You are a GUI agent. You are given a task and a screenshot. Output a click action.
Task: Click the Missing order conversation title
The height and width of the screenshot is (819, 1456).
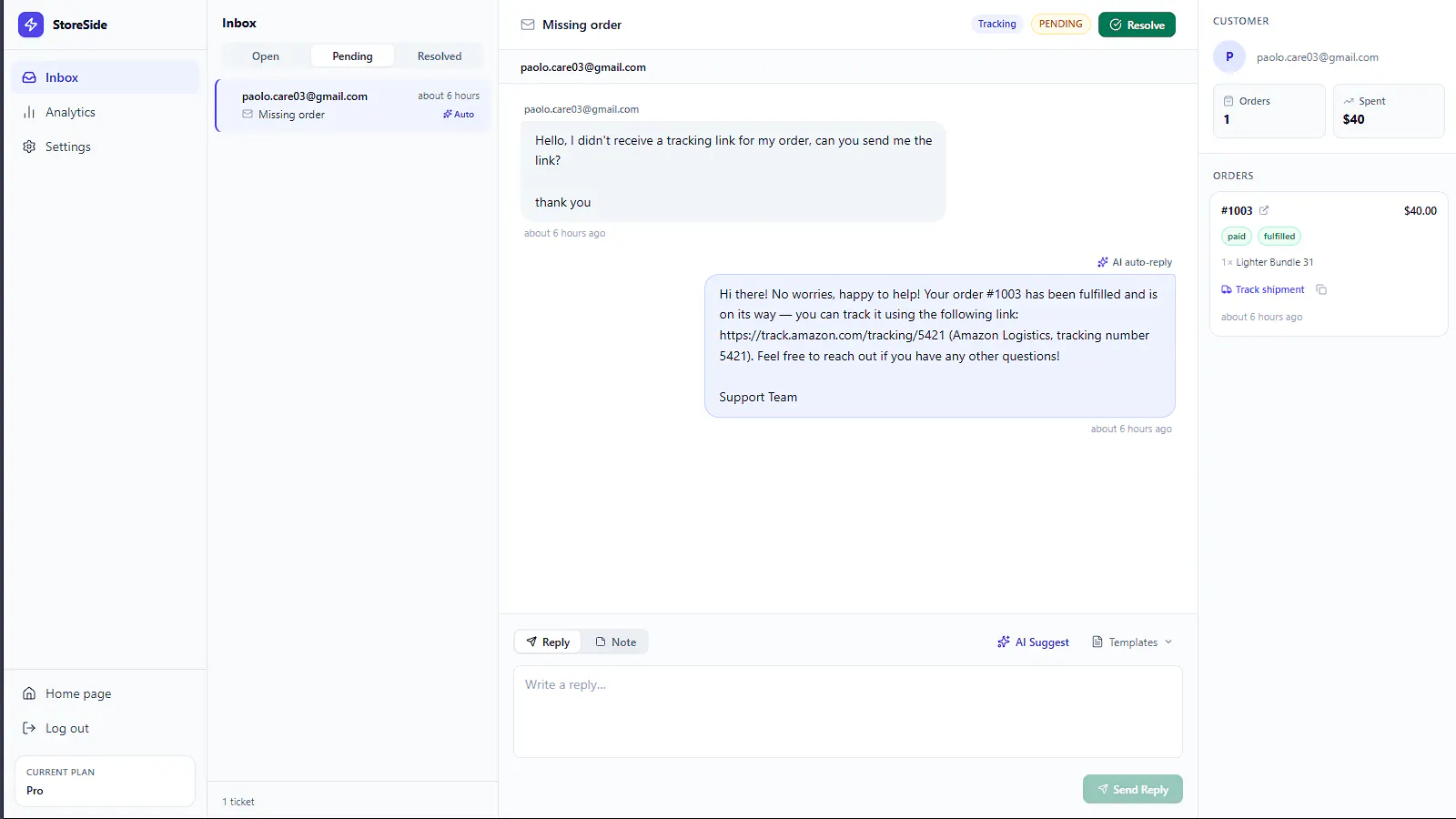(x=581, y=25)
